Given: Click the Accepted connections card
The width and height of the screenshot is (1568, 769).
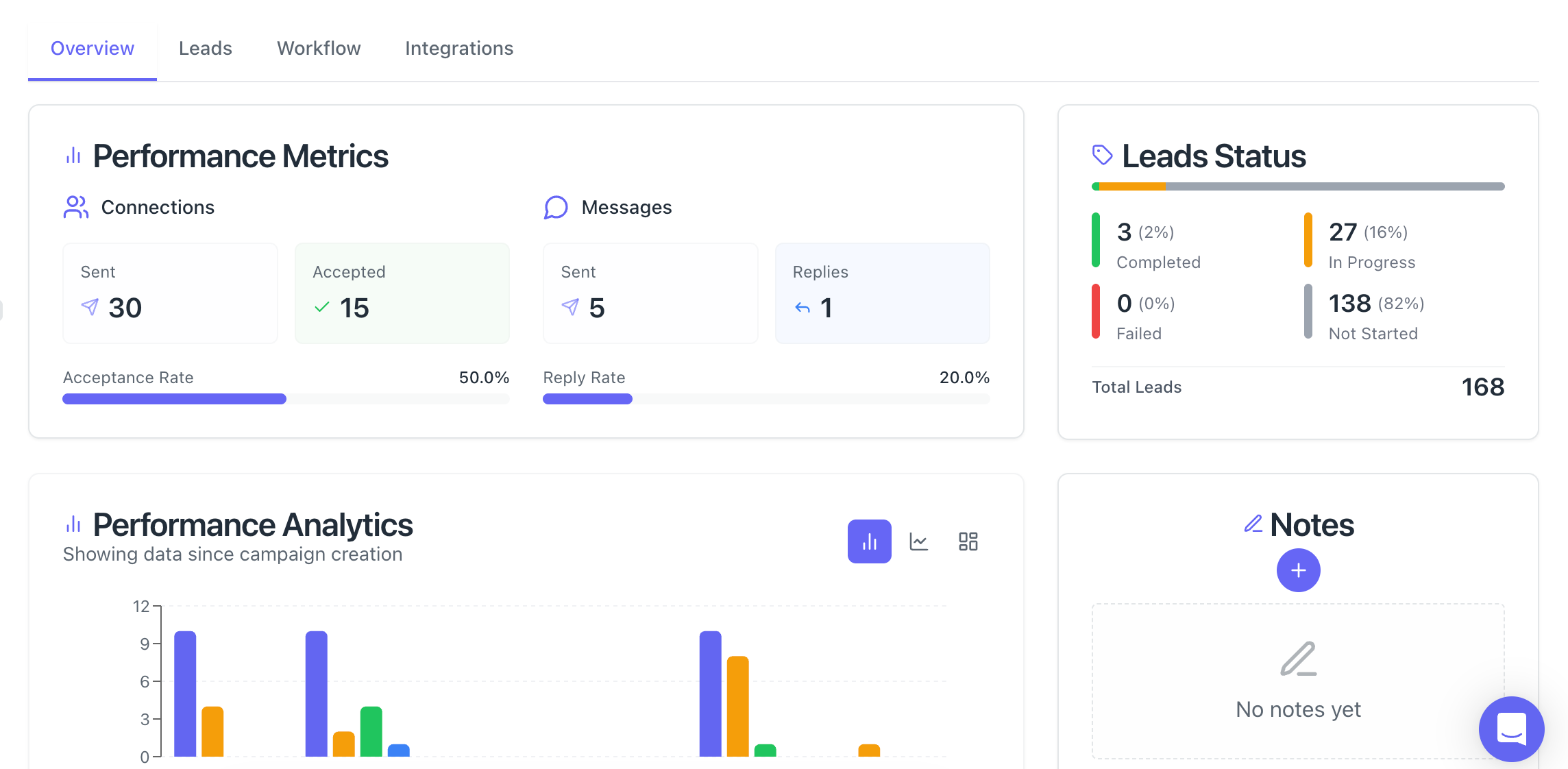Looking at the screenshot, I should tap(402, 293).
